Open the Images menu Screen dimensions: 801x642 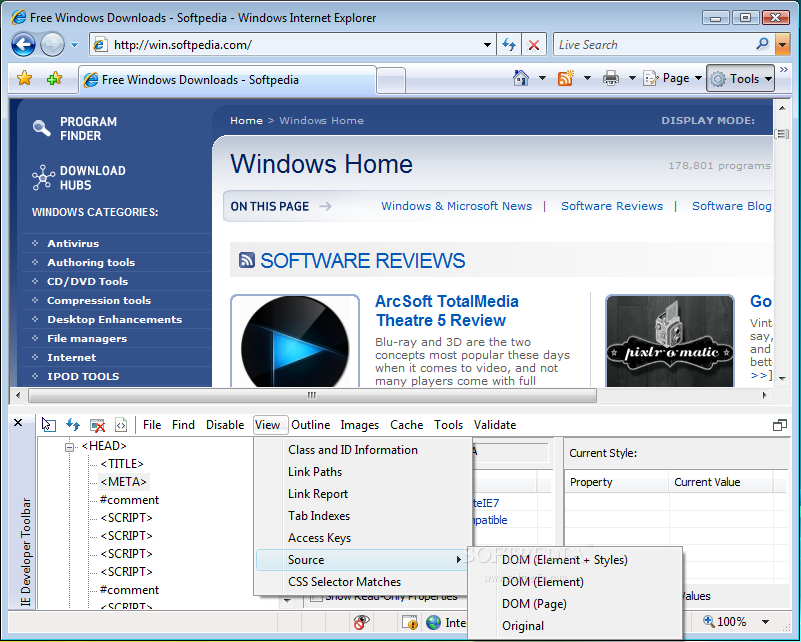point(360,425)
